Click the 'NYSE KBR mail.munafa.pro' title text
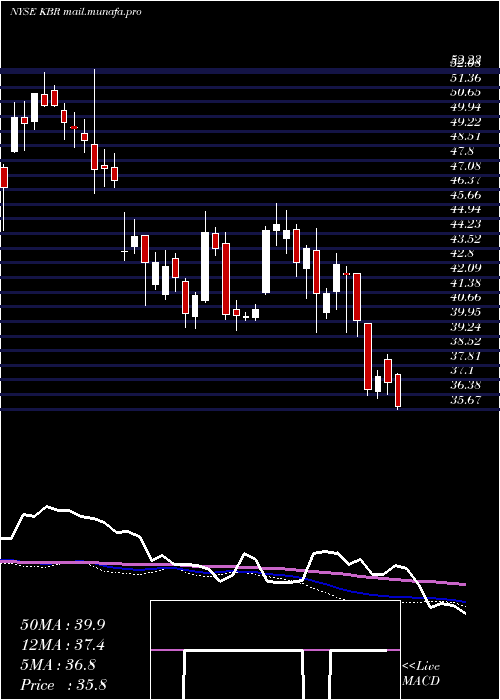Screen dimensions: 500x700 75,12
